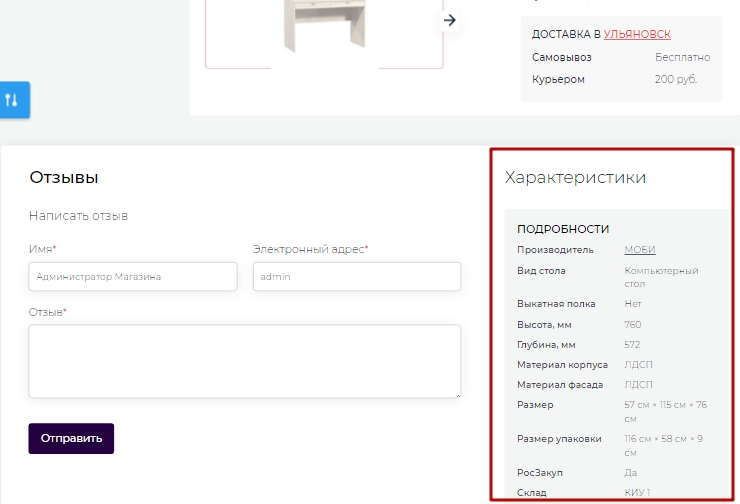
Task: Select the Отзывы section heading
Action: click(x=64, y=178)
